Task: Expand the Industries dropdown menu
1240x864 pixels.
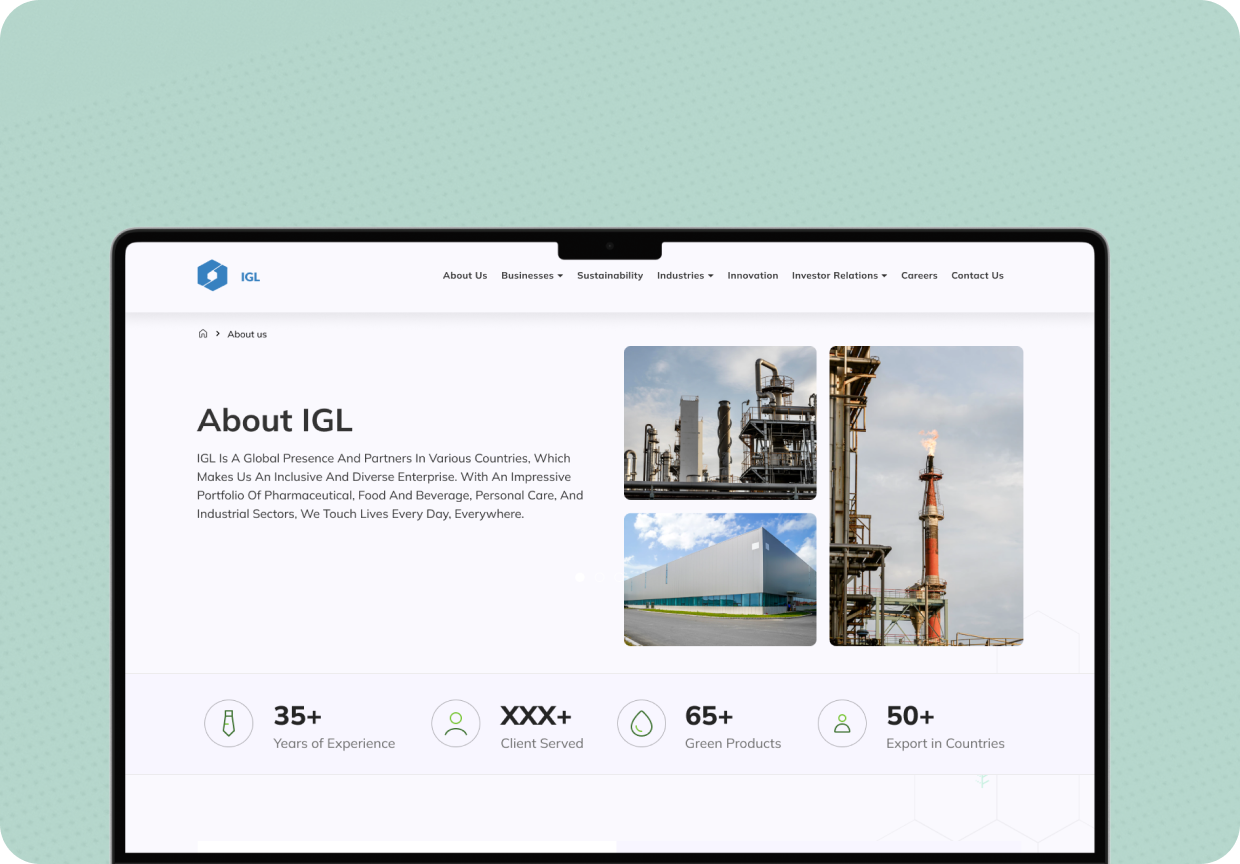Action: [685, 276]
